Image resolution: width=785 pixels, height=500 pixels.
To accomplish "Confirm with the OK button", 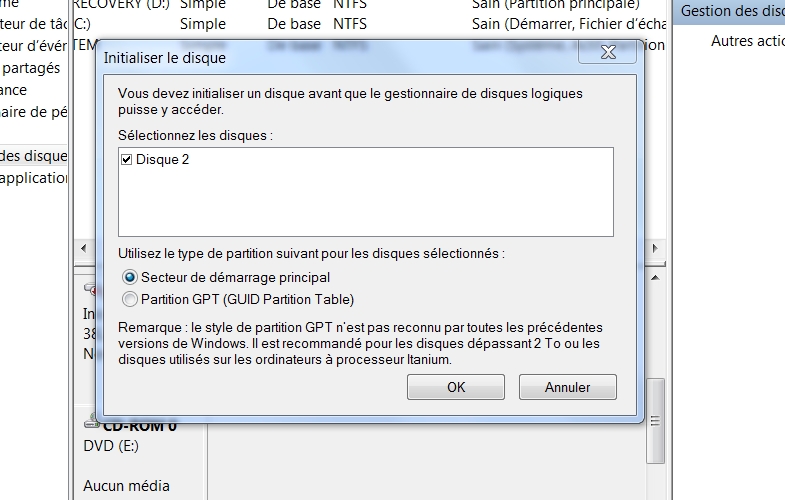I will click(456, 387).
